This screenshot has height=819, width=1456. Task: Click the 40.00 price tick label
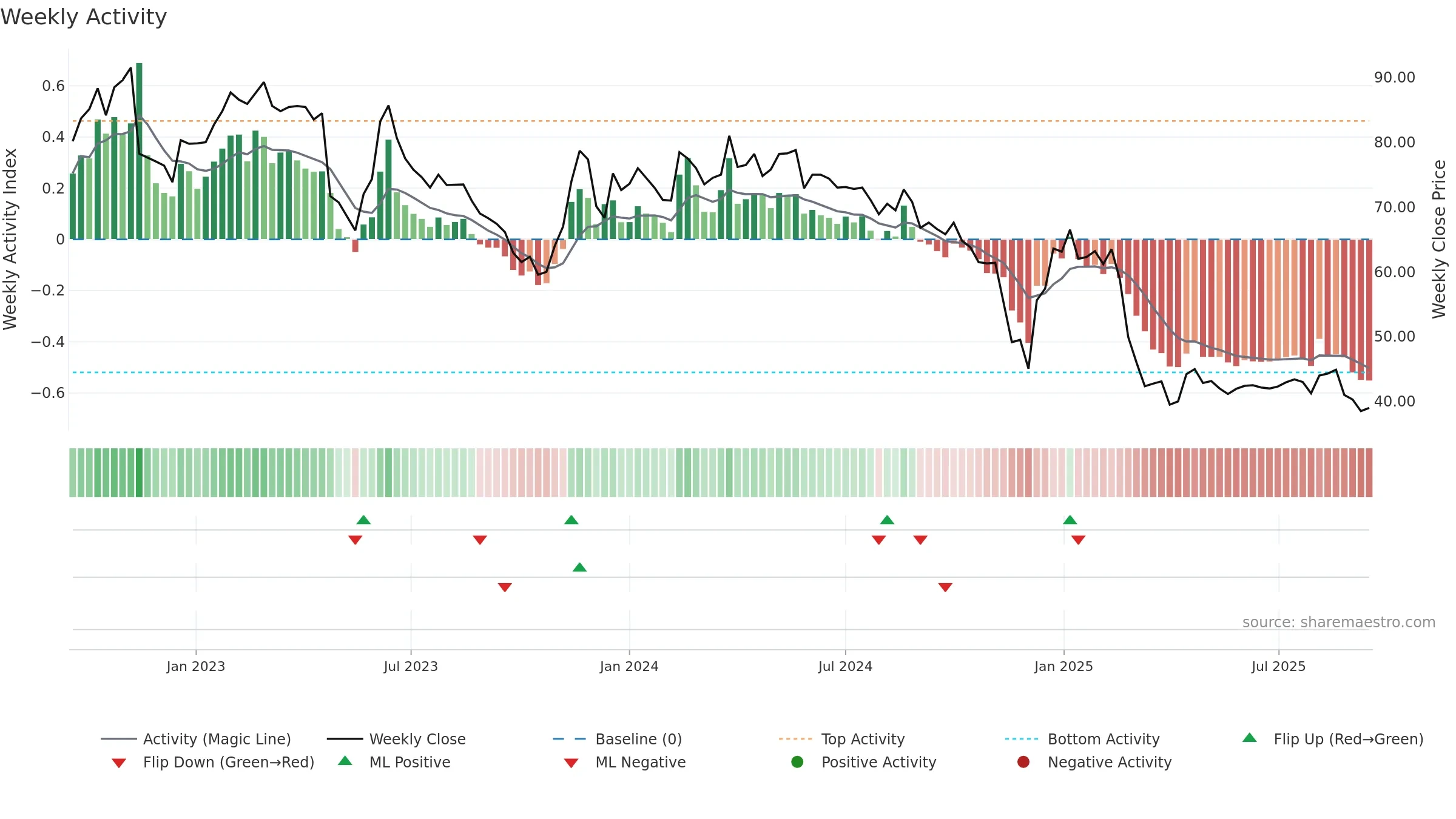[1395, 402]
